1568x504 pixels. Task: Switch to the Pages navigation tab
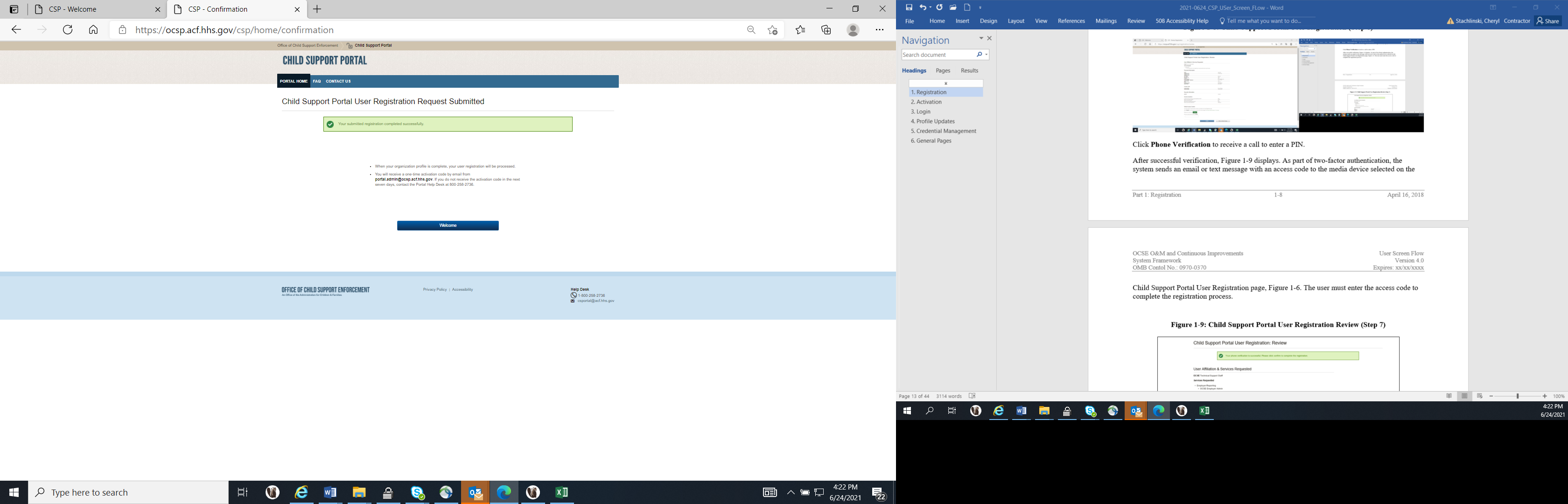coord(942,70)
